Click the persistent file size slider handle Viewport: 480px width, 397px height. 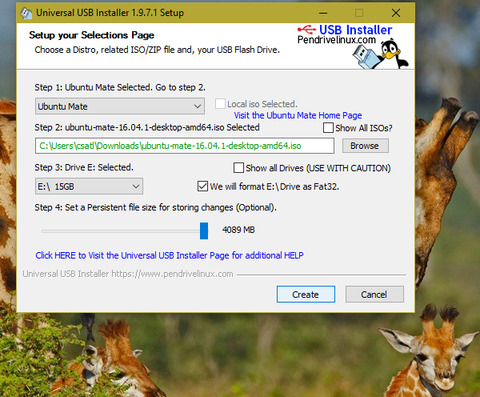(204, 231)
